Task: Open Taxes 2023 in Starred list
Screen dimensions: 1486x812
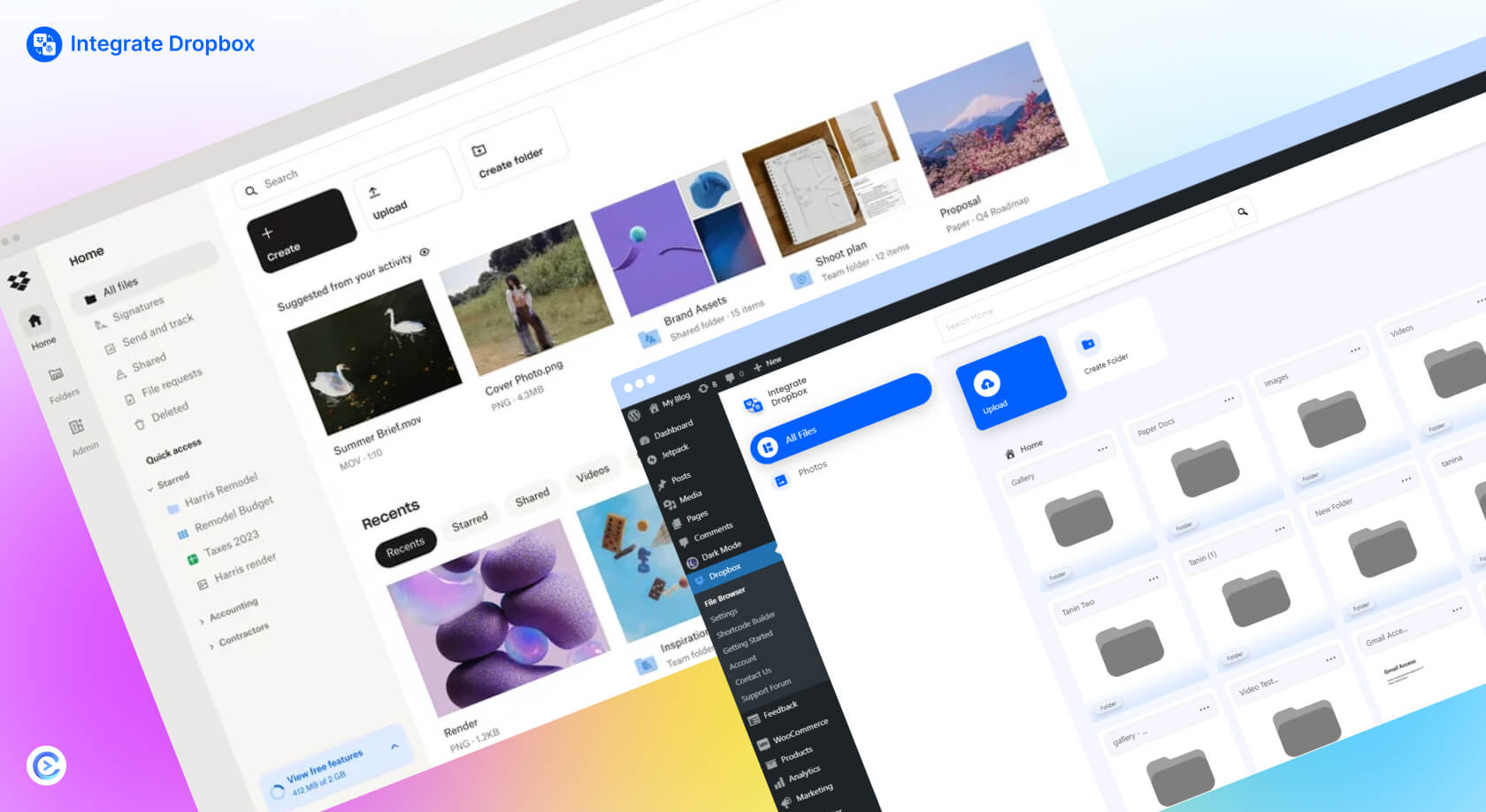Action: (x=231, y=543)
